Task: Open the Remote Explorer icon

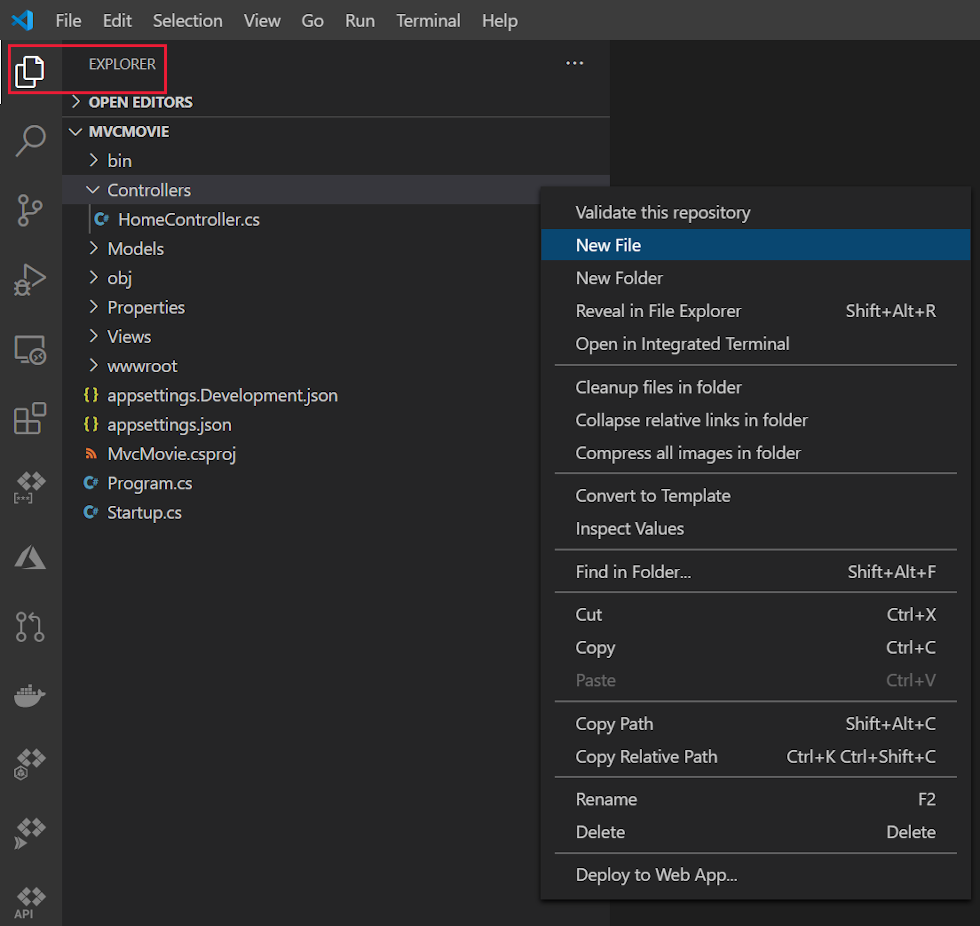Action: point(30,350)
